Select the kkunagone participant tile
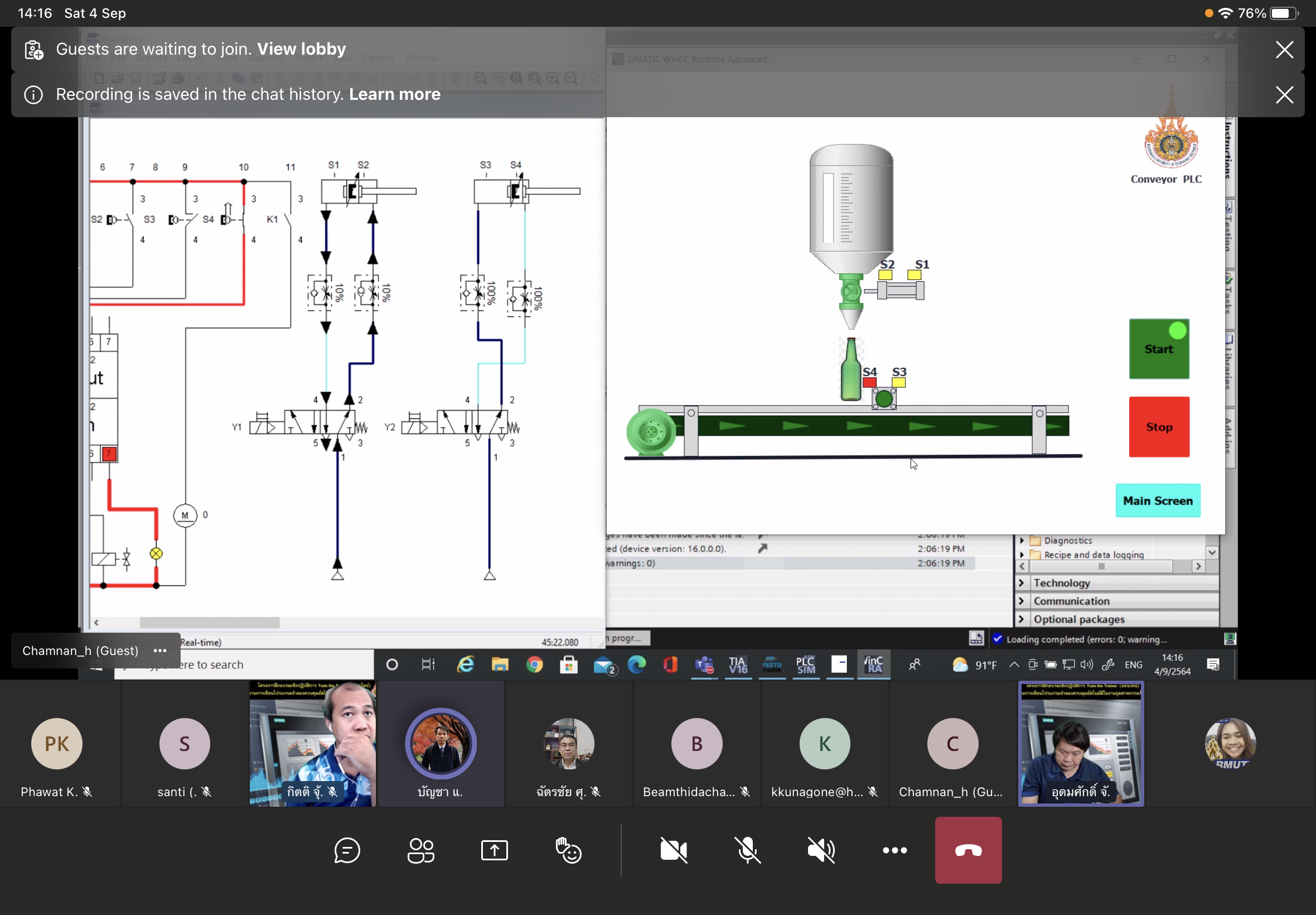The width and height of the screenshot is (1316, 915). [824, 744]
